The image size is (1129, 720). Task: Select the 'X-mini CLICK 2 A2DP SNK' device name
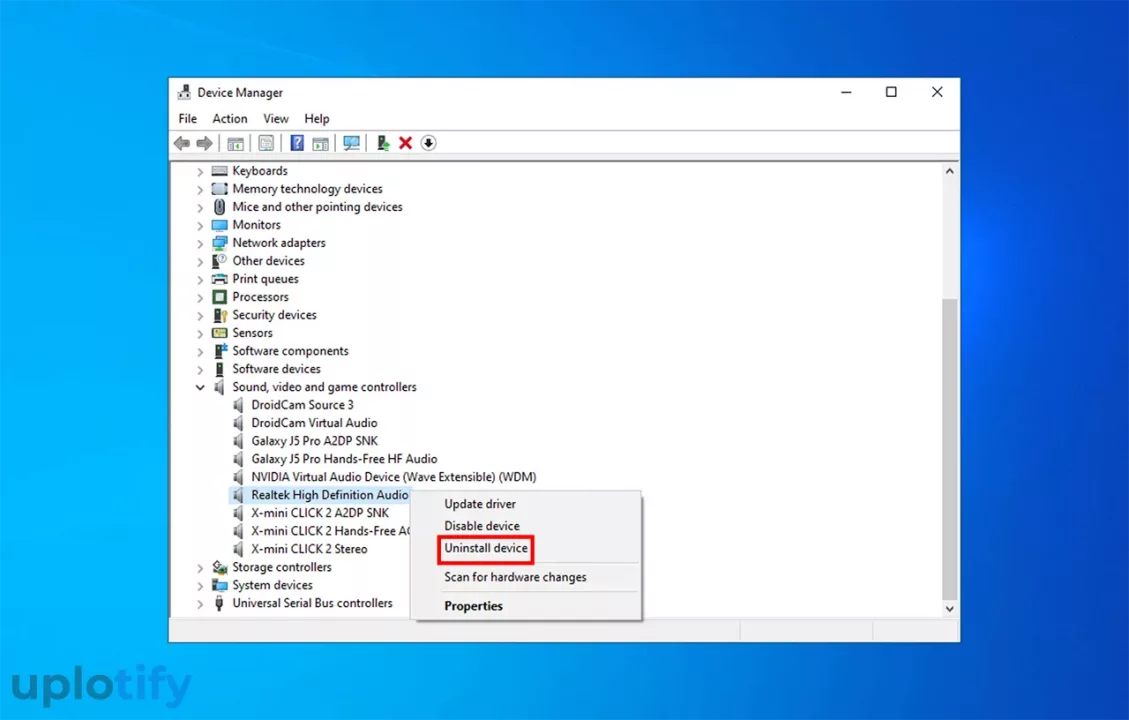(x=320, y=513)
